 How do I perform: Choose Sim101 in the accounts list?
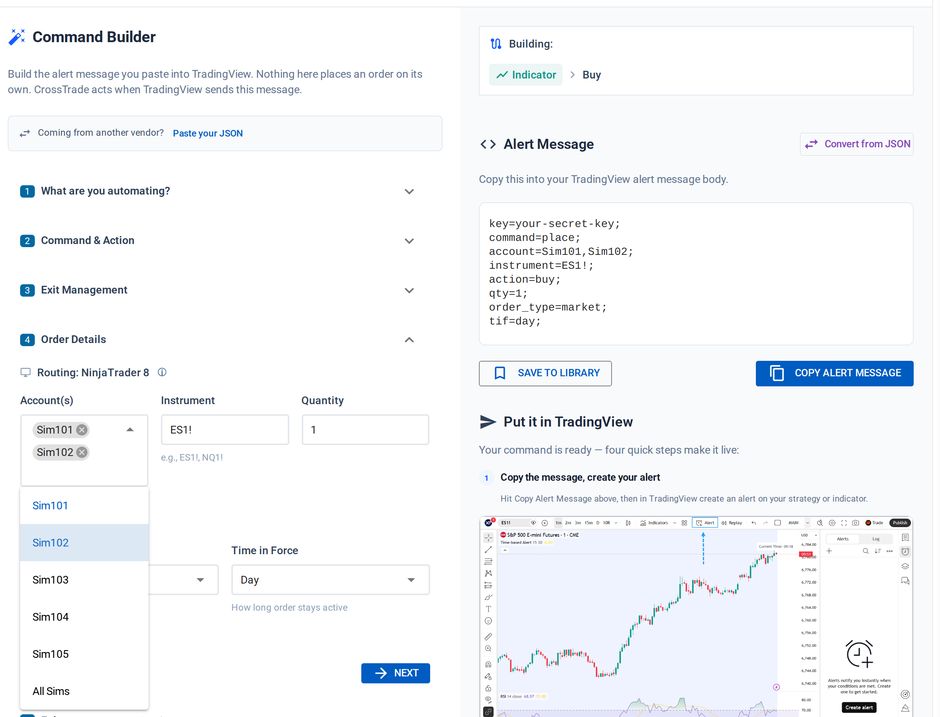tap(85, 505)
